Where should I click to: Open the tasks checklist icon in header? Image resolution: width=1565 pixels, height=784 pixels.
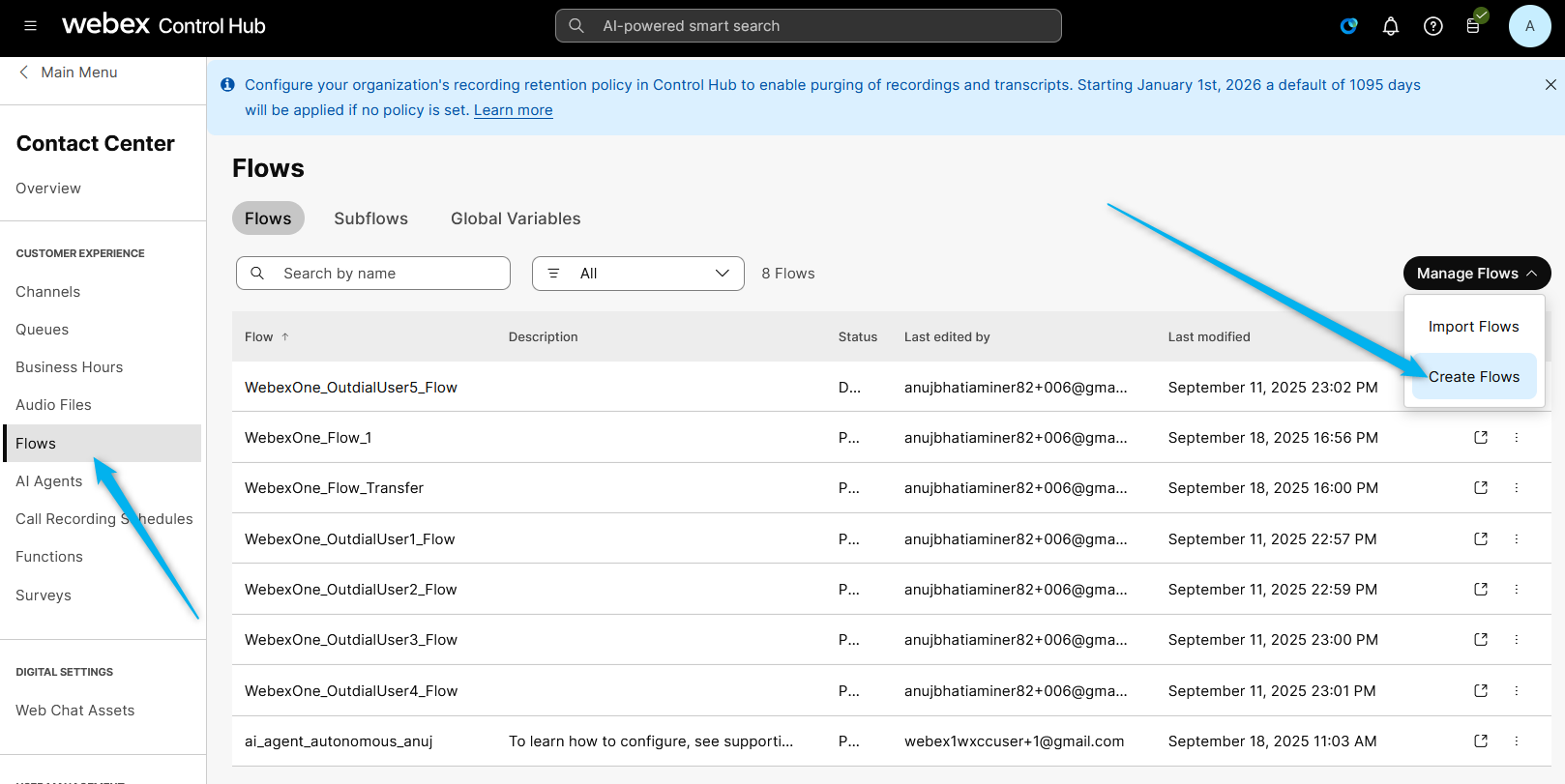pyautogui.click(x=1473, y=26)
